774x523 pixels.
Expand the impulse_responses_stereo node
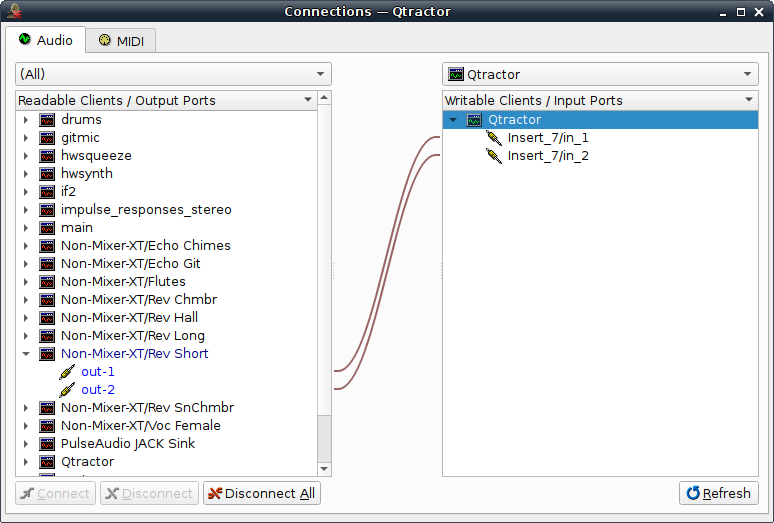[26, 210]
